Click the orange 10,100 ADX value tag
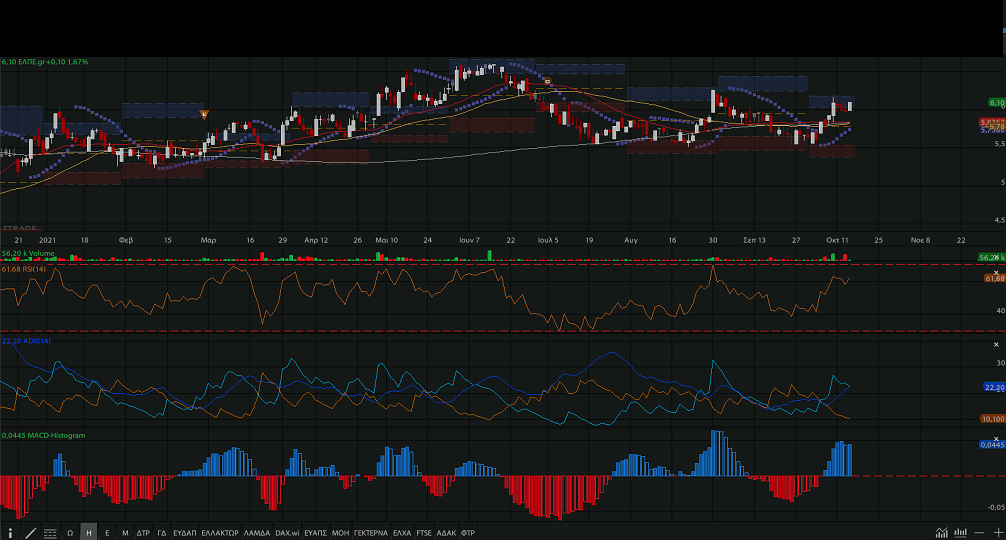The width and height of the screenshot is (1006, 540). point(993,419)
